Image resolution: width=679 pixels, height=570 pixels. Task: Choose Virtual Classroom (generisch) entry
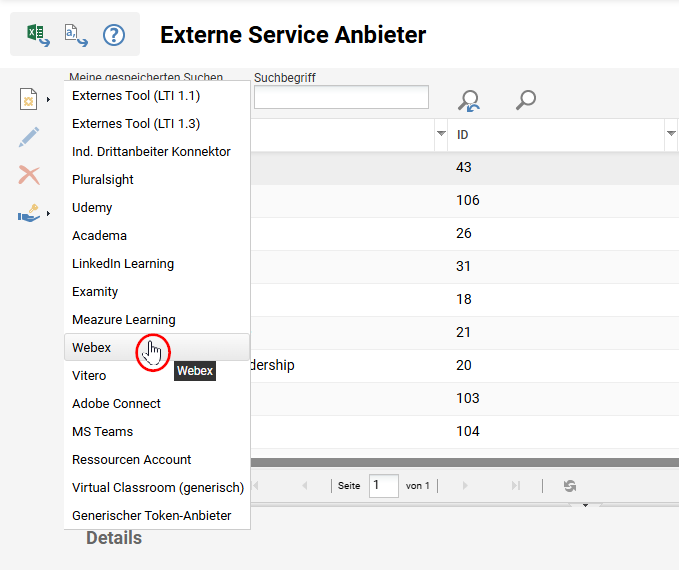point(157,488)
